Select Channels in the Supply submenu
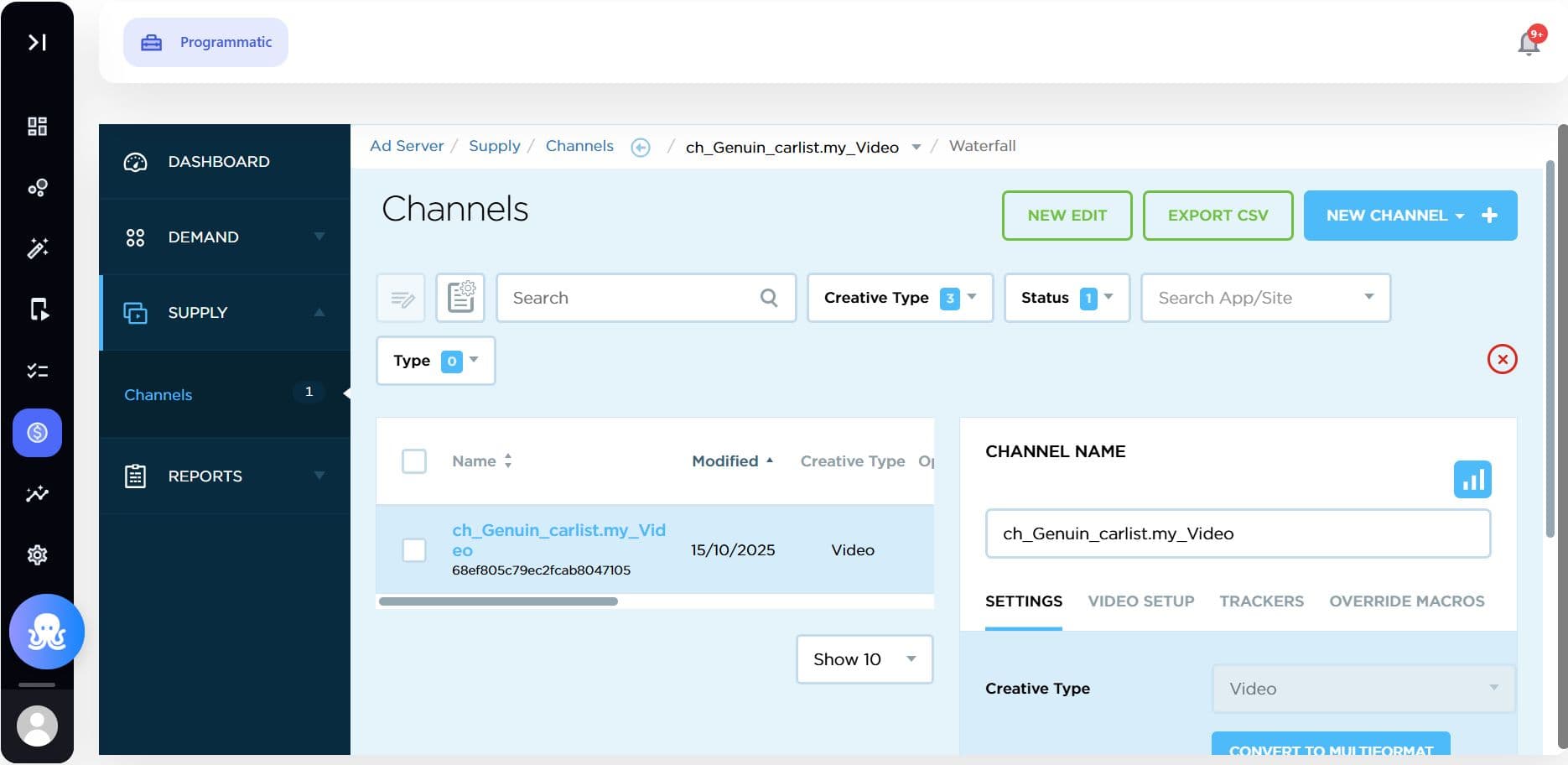The image size is (1568, 765). pyautogui.click(x=158, y=395)
